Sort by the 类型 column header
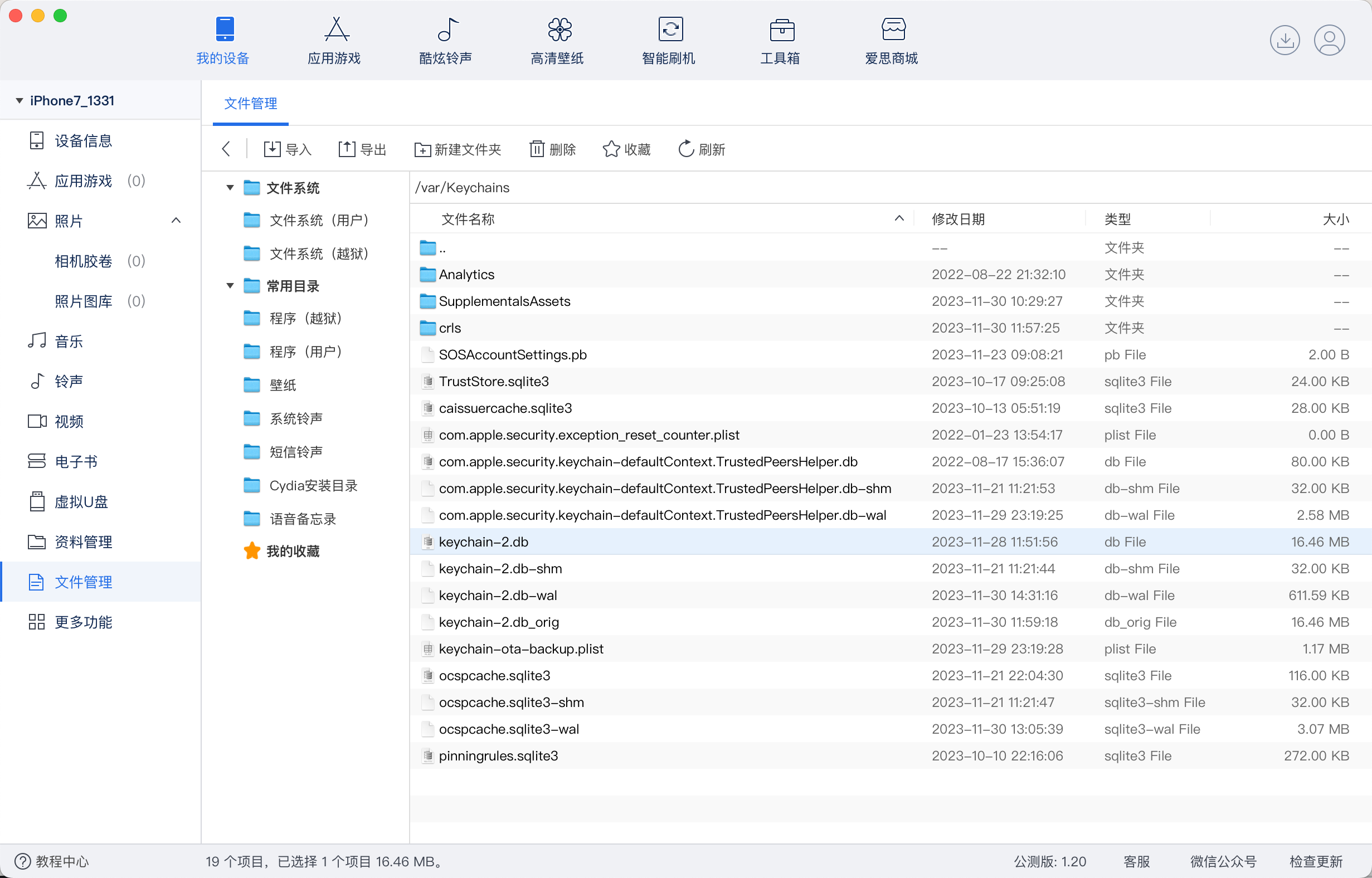1372x878 pixels. 1147,219
